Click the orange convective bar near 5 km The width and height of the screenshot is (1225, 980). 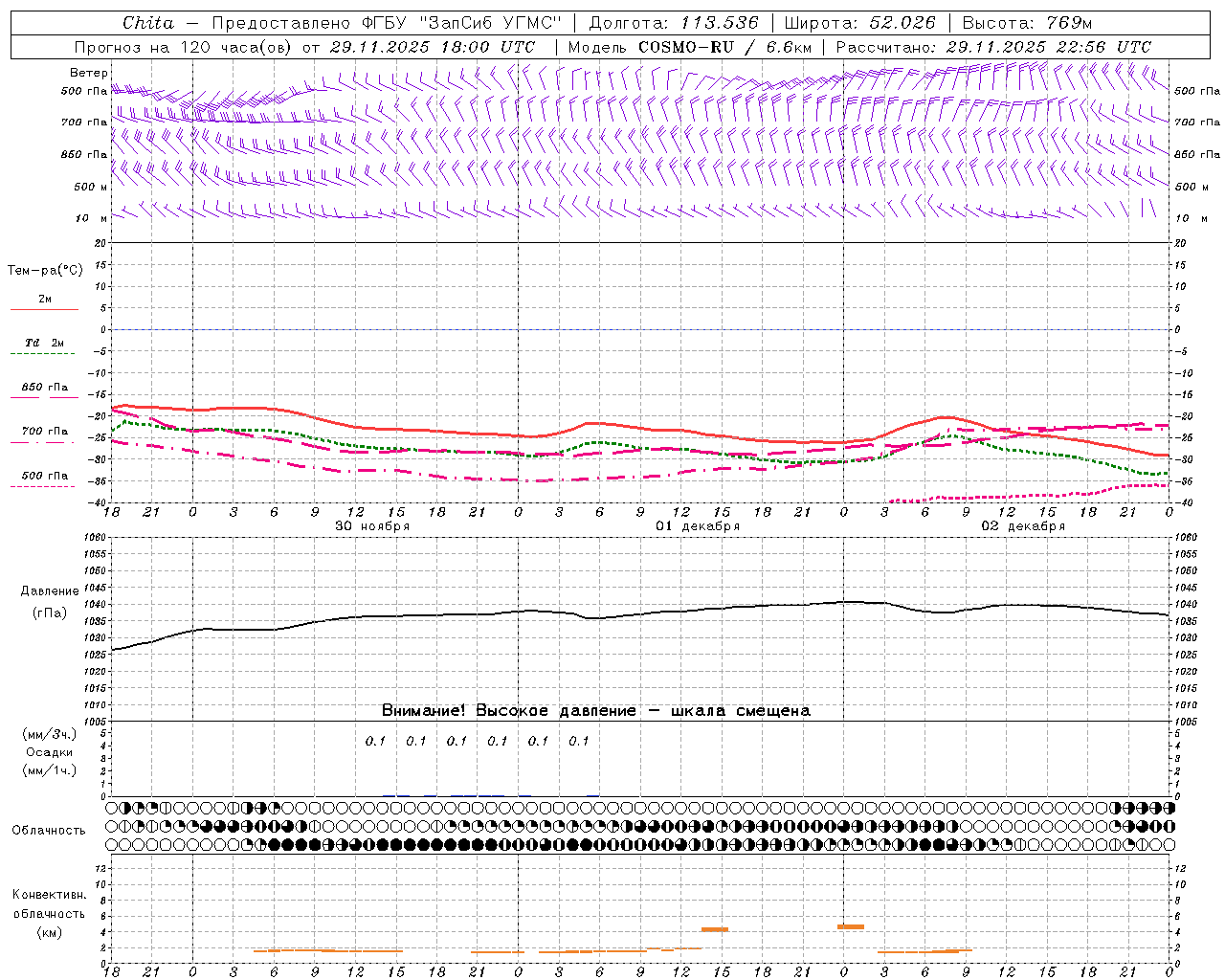(851, 926)
